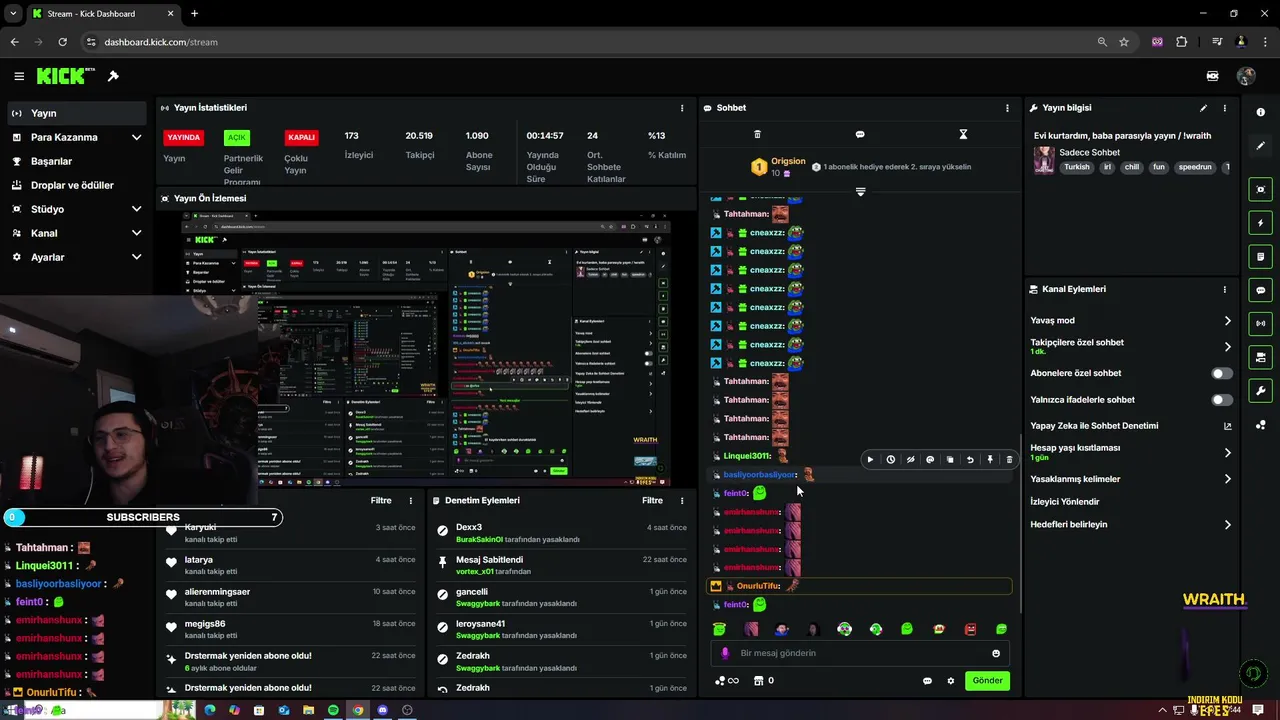
Task: Click the shop icon with count 0
Action: 763,681
